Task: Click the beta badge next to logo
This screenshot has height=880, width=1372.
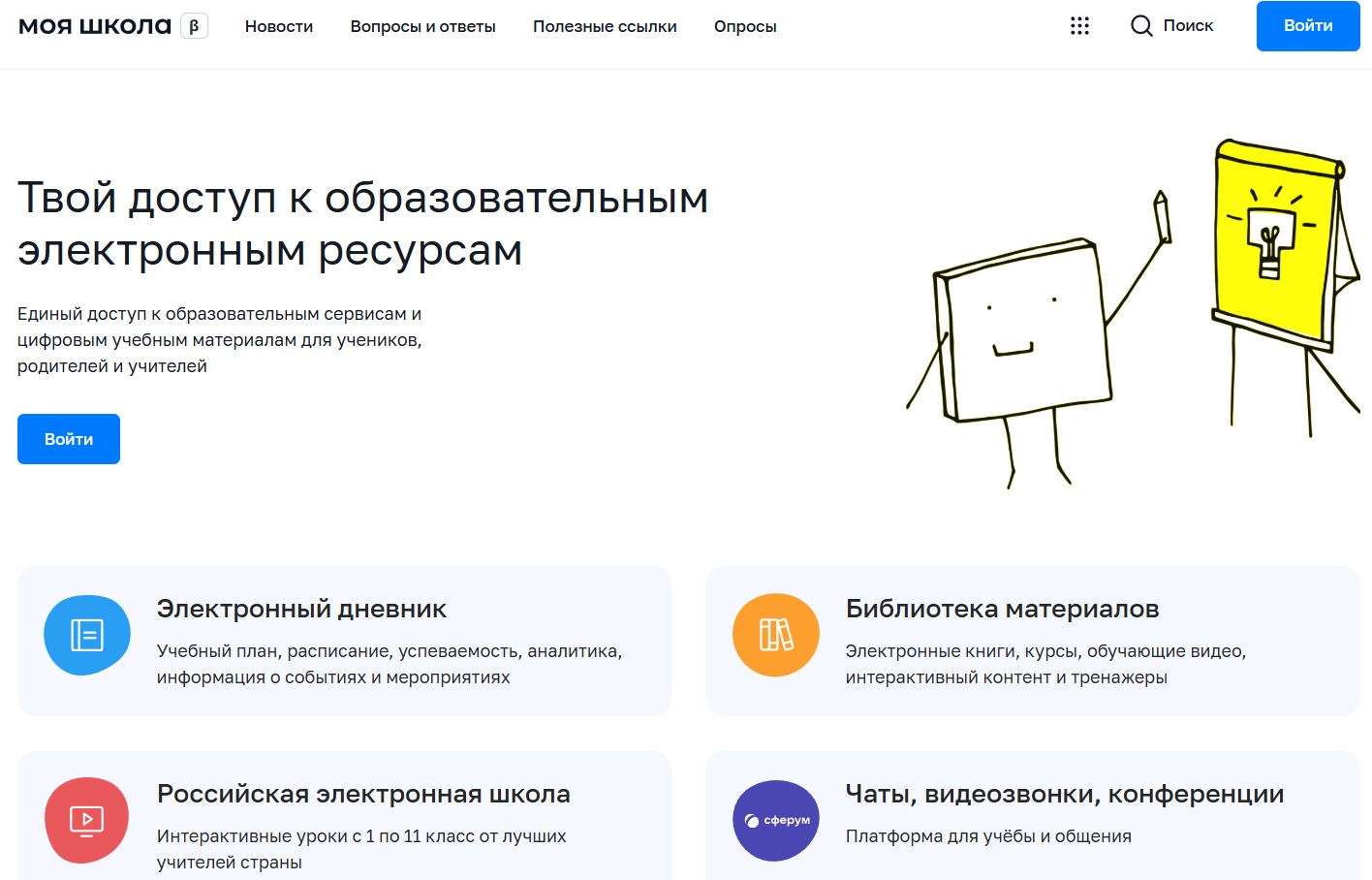Action: tap(194, 26)
